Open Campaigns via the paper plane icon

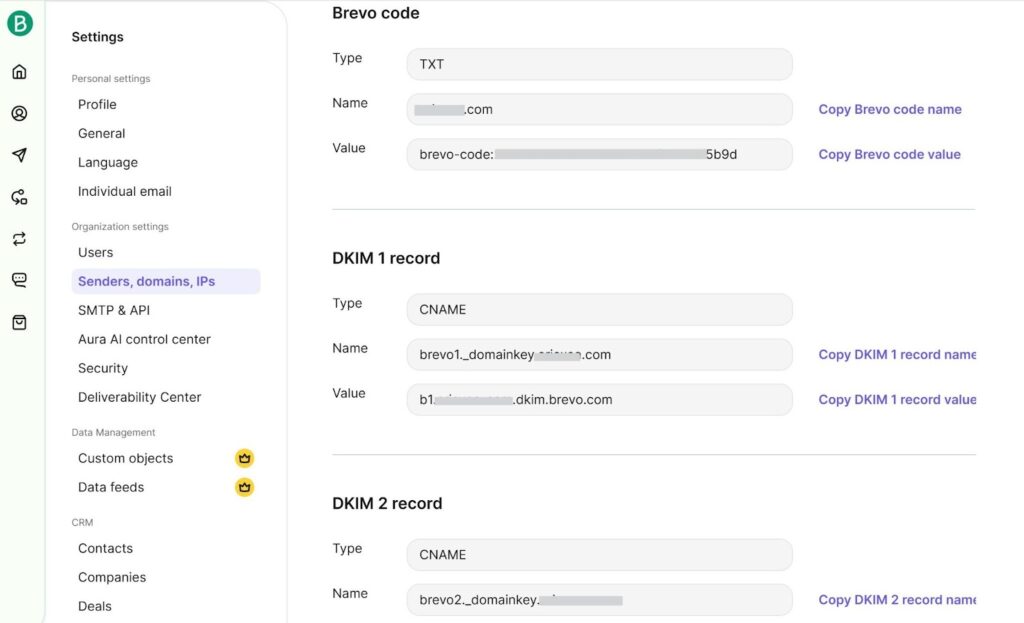click(x=19, y=155)
